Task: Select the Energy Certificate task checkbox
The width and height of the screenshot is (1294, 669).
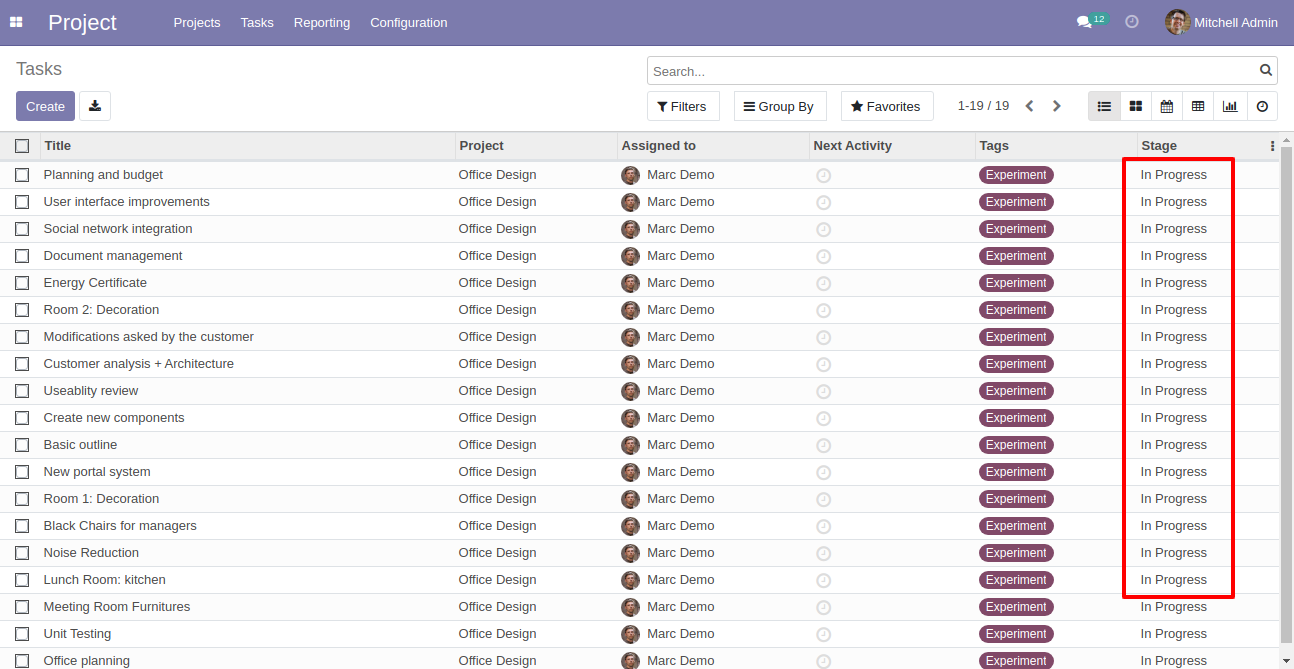Action: tap(22, 283)
